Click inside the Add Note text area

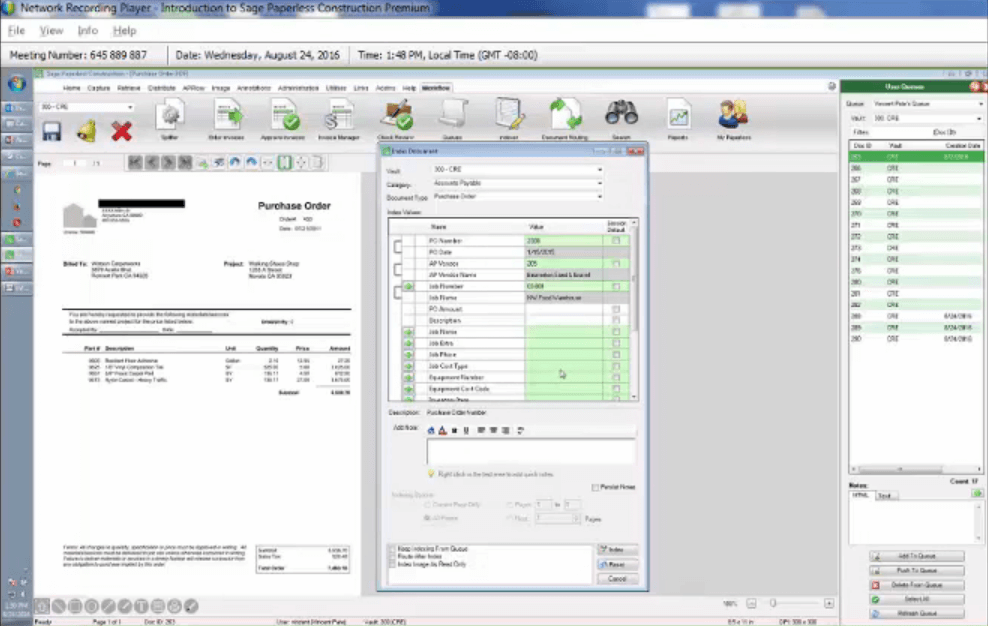coord(531,451)
